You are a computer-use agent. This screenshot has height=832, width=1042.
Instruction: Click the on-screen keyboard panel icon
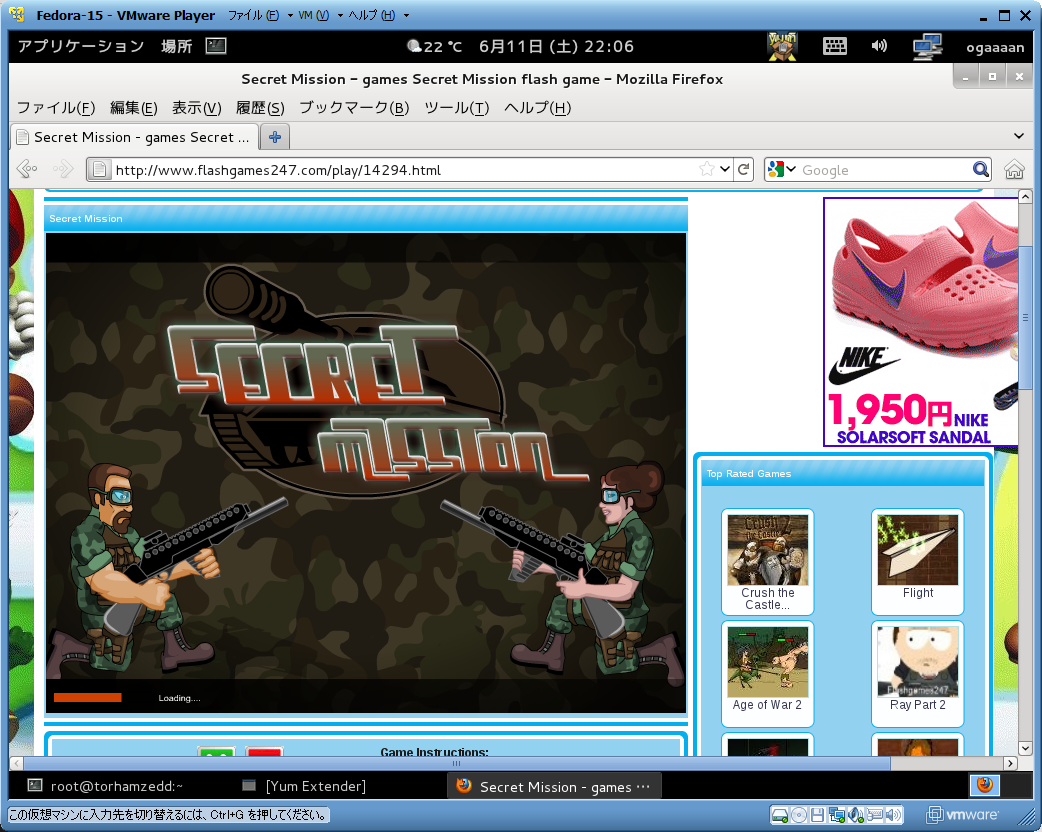coord(835,46)
